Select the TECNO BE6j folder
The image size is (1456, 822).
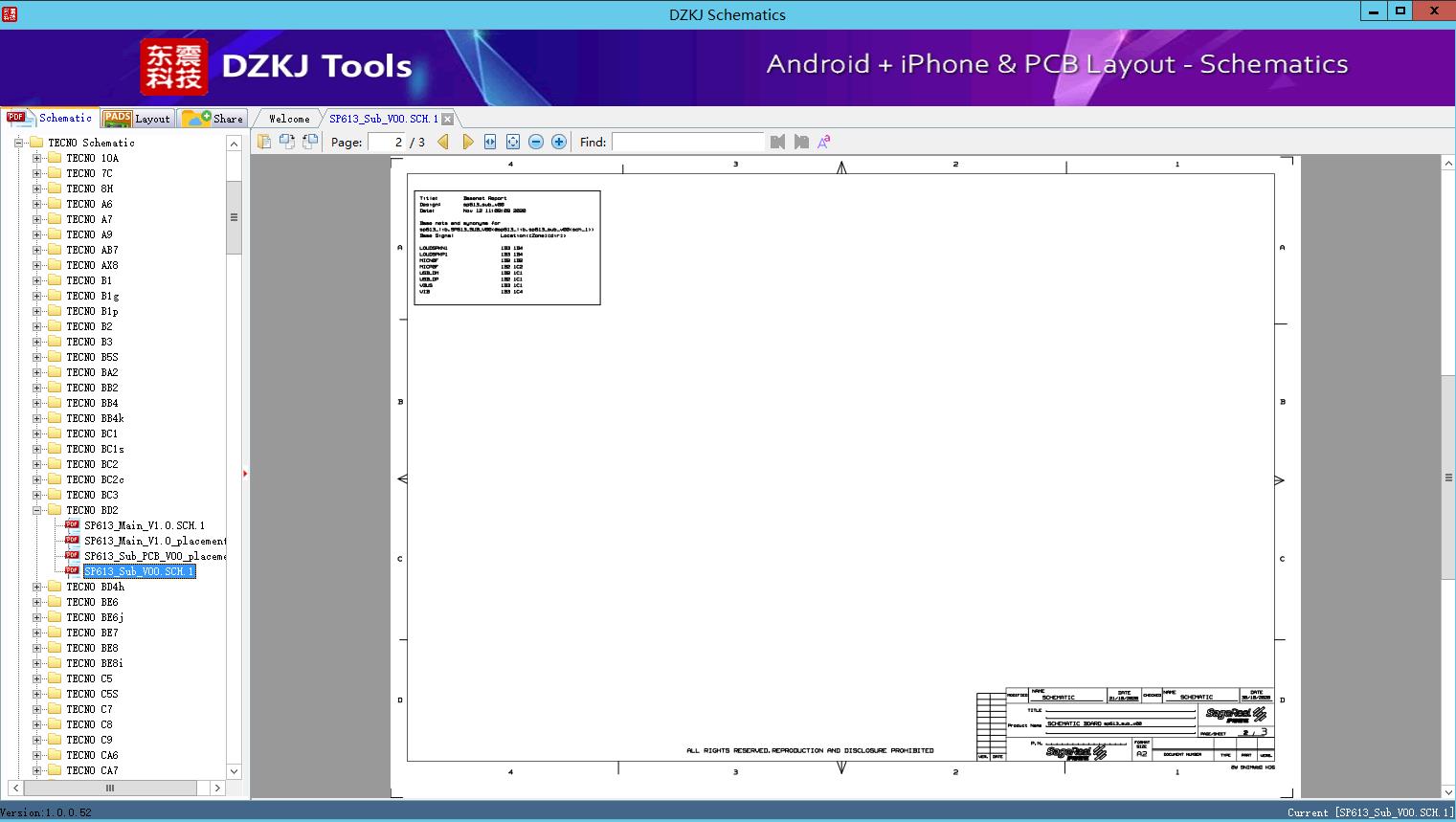[95, 617]
